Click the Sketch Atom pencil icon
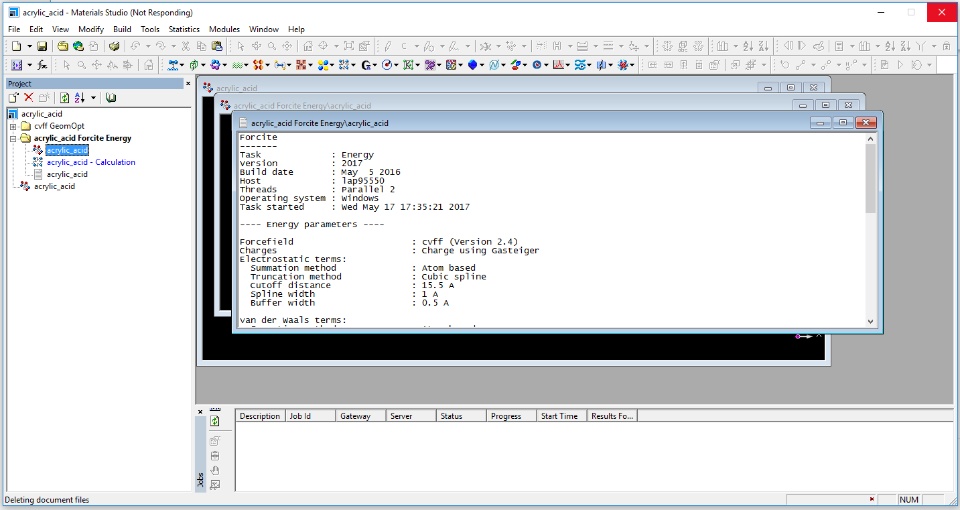This screenshot has width=960, height=510. pos(388,46)
